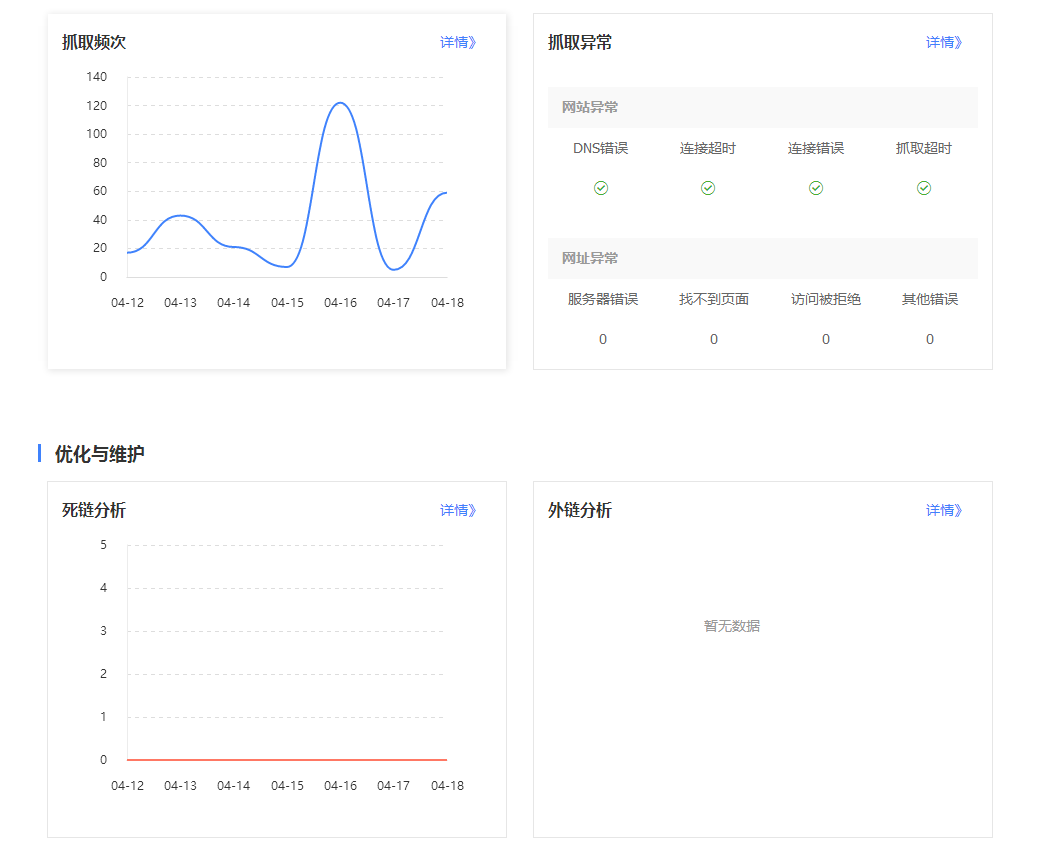Click the green check icon under 抓取超时
The image size is (1047, 859).
[x=924, y=188]
